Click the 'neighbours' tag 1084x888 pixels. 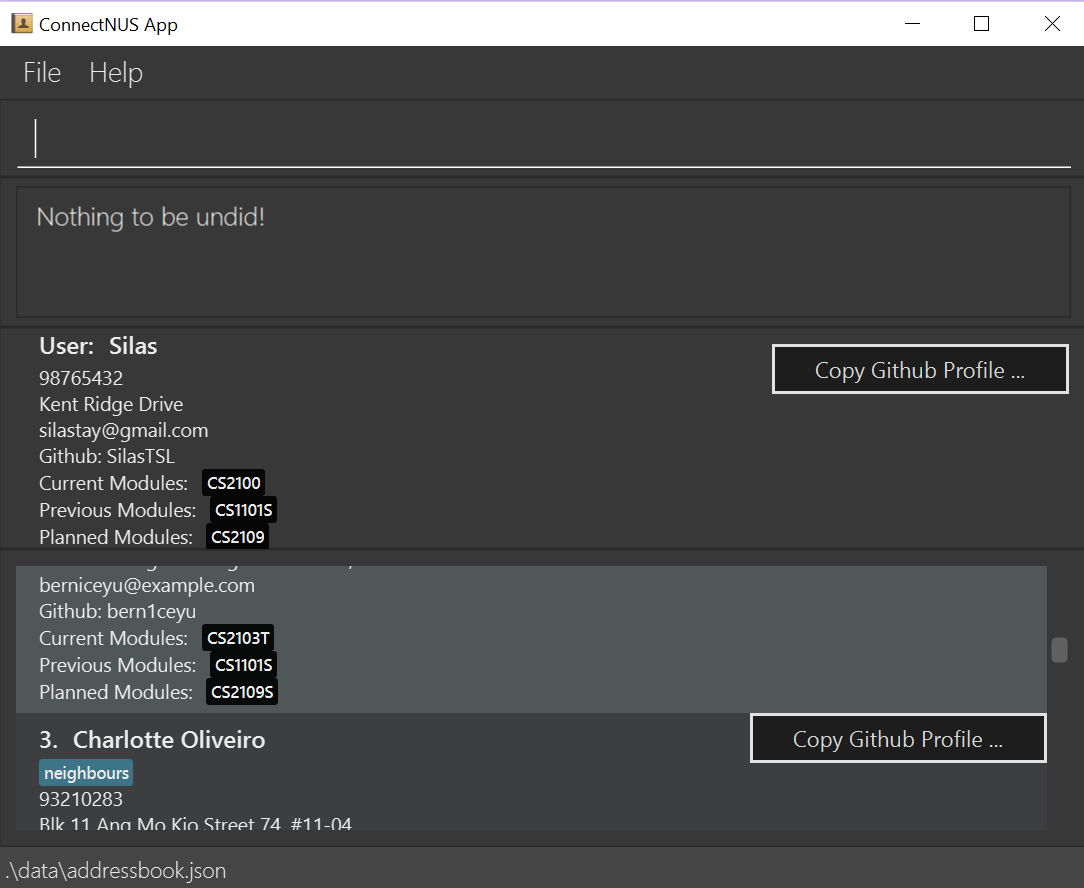[86, 773]
